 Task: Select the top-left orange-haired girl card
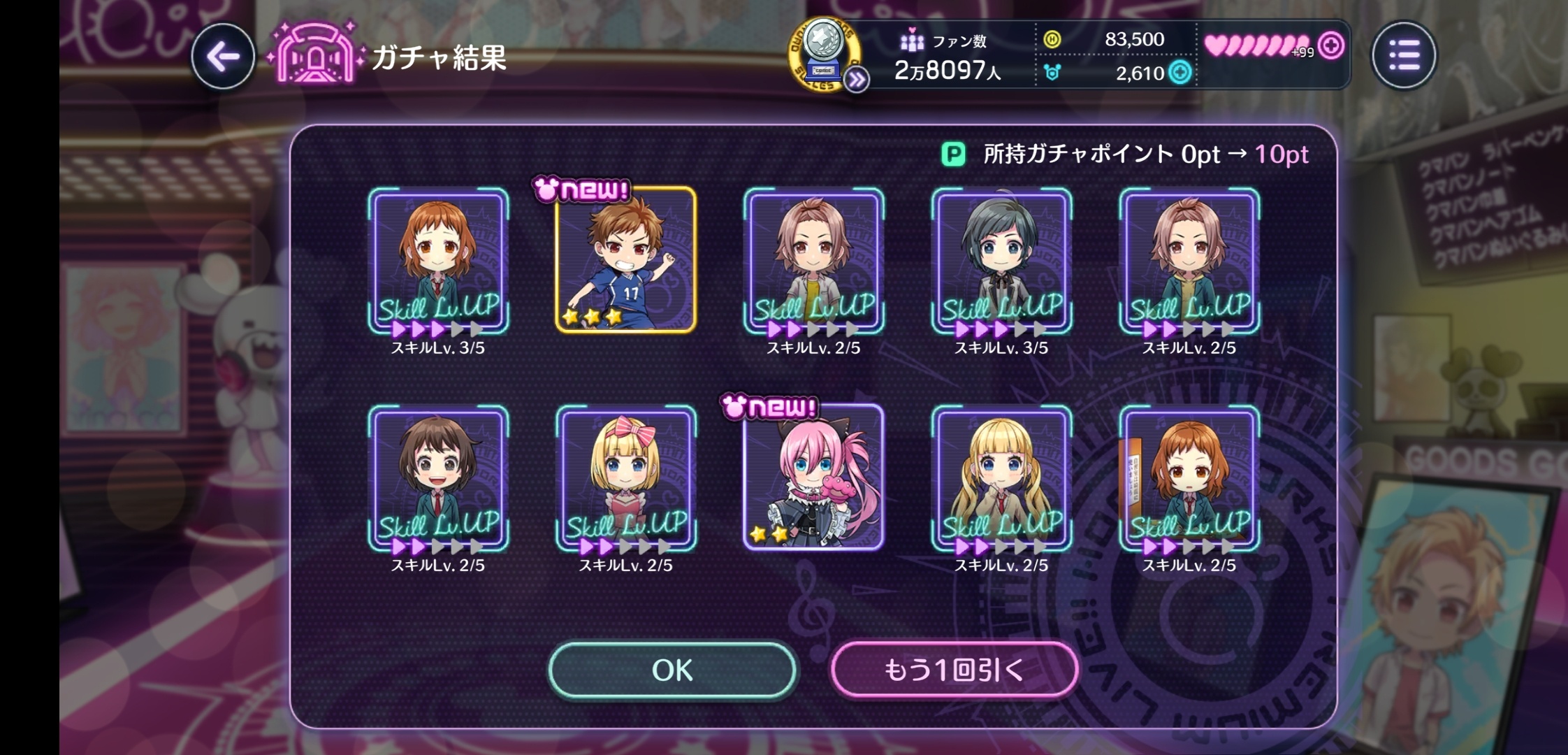click(x=438, y=261)
